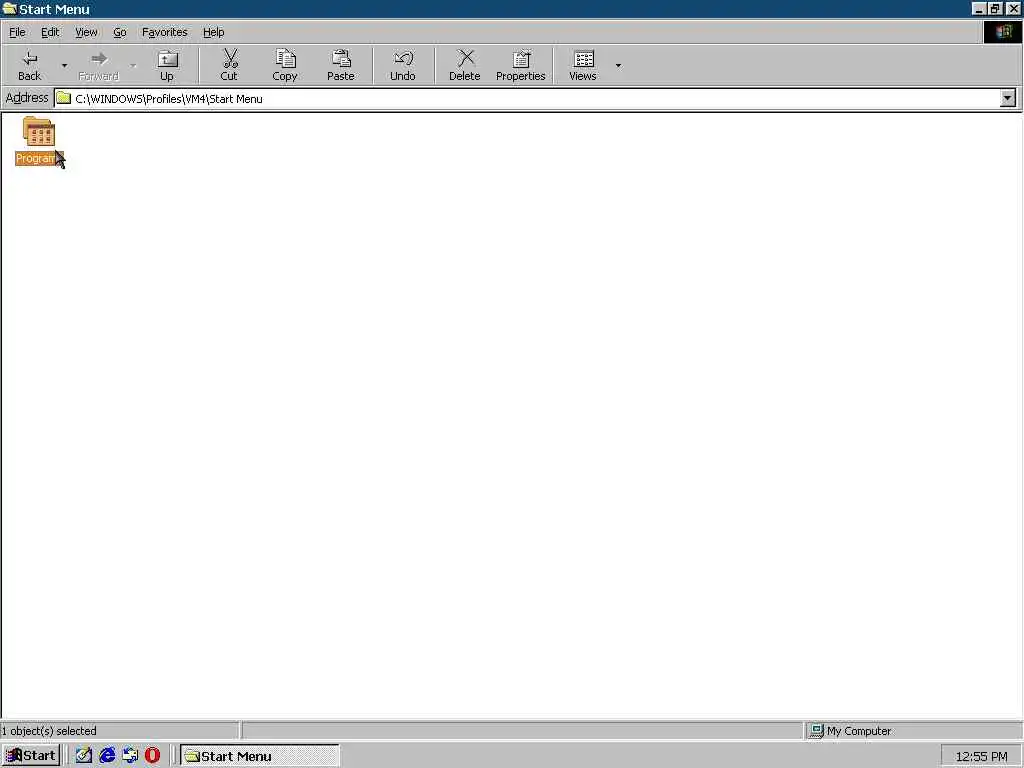Expand the Views dropdown arrow
The height and width of the screenshot is (768, 1024).
(618, 65)
